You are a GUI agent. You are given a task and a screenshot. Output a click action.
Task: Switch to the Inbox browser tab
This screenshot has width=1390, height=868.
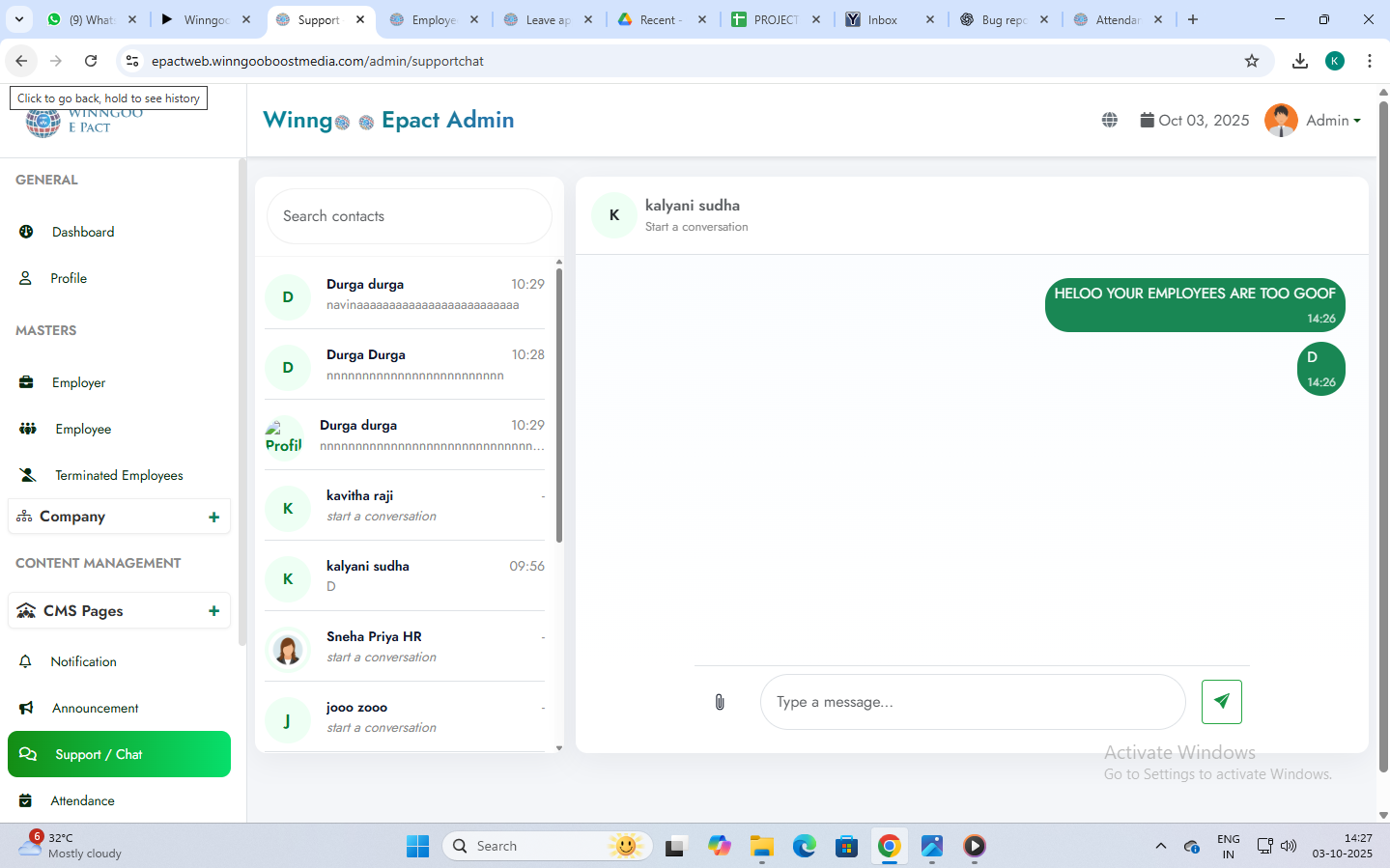[x=882, y=19]
